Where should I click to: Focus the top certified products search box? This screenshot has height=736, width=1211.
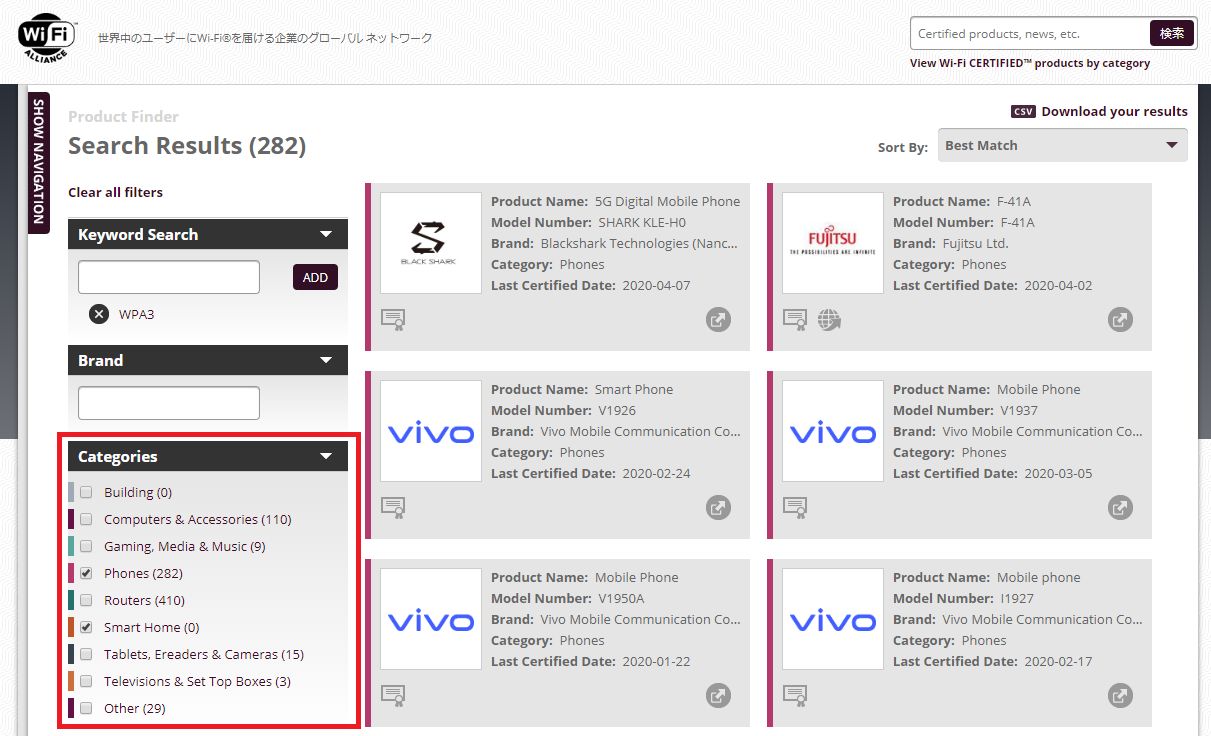[x=1030, y=33]
